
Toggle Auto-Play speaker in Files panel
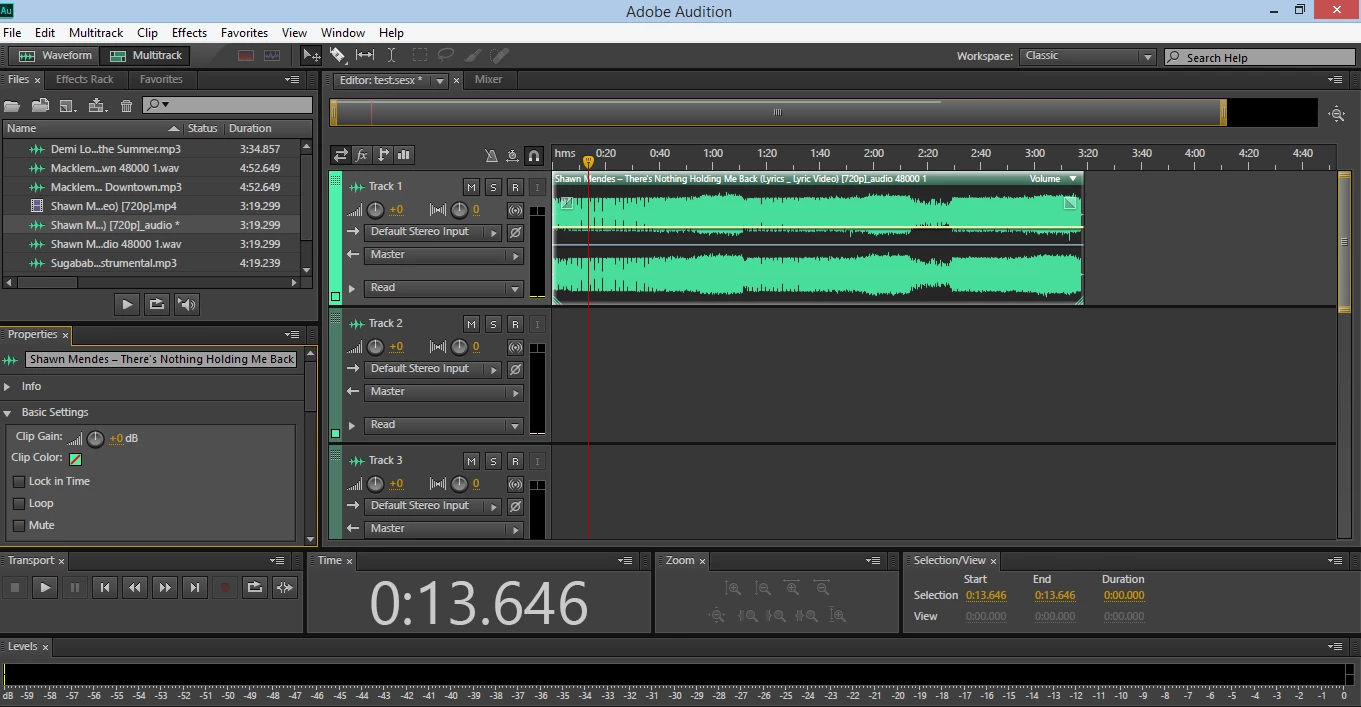[186, 304]
